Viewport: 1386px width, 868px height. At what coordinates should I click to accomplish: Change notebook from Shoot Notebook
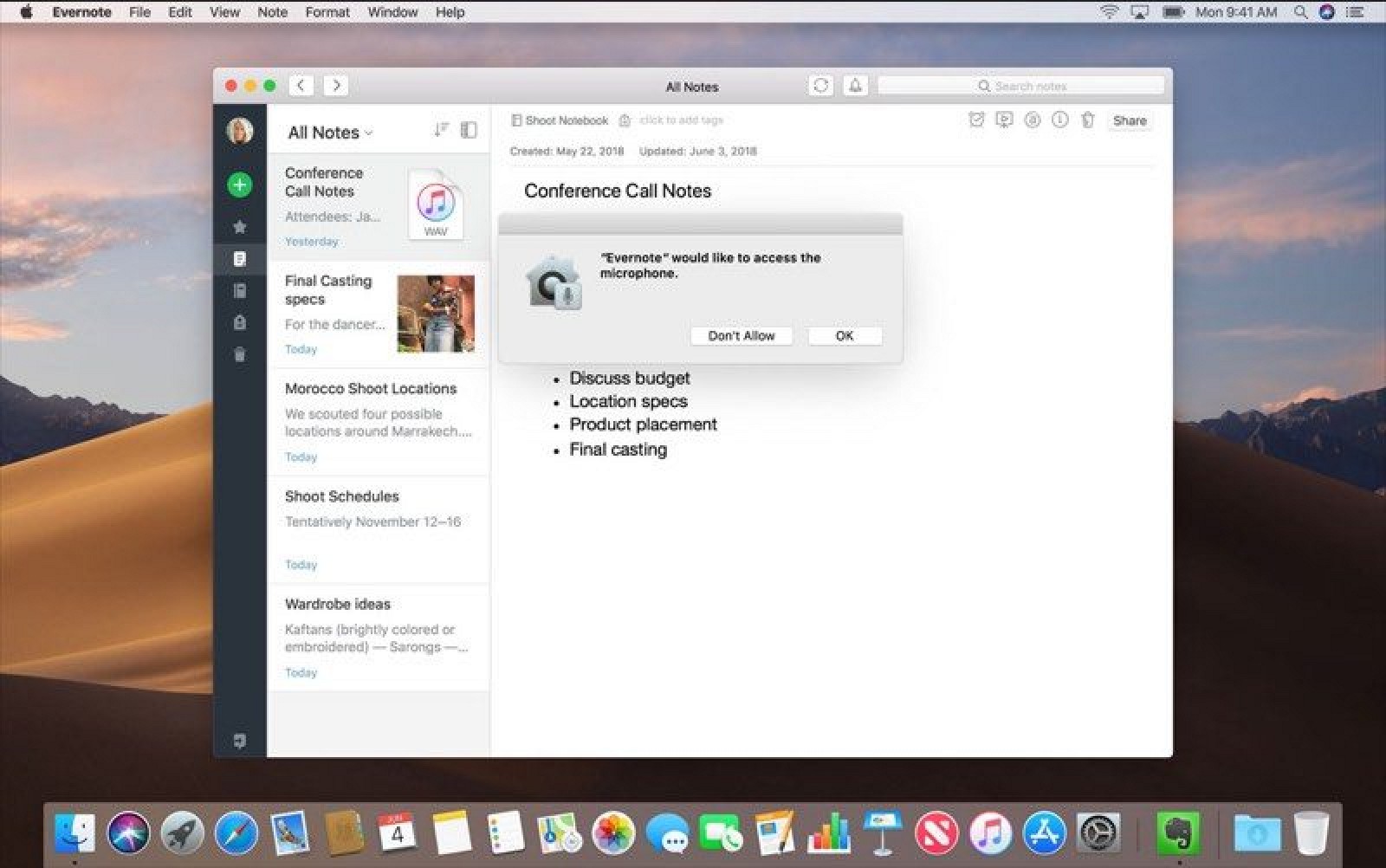click(560, 120)
